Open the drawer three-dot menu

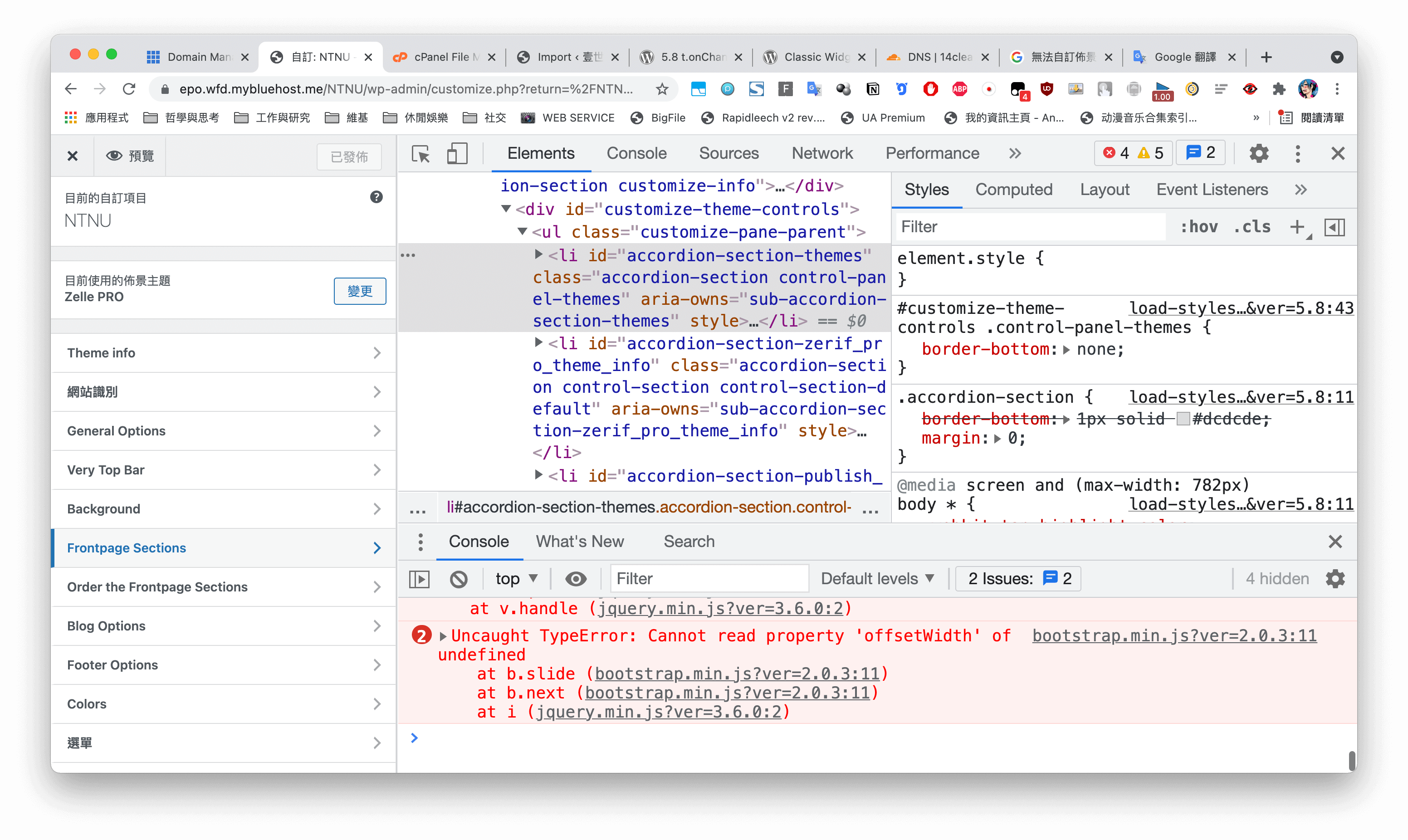pos(420,542)
